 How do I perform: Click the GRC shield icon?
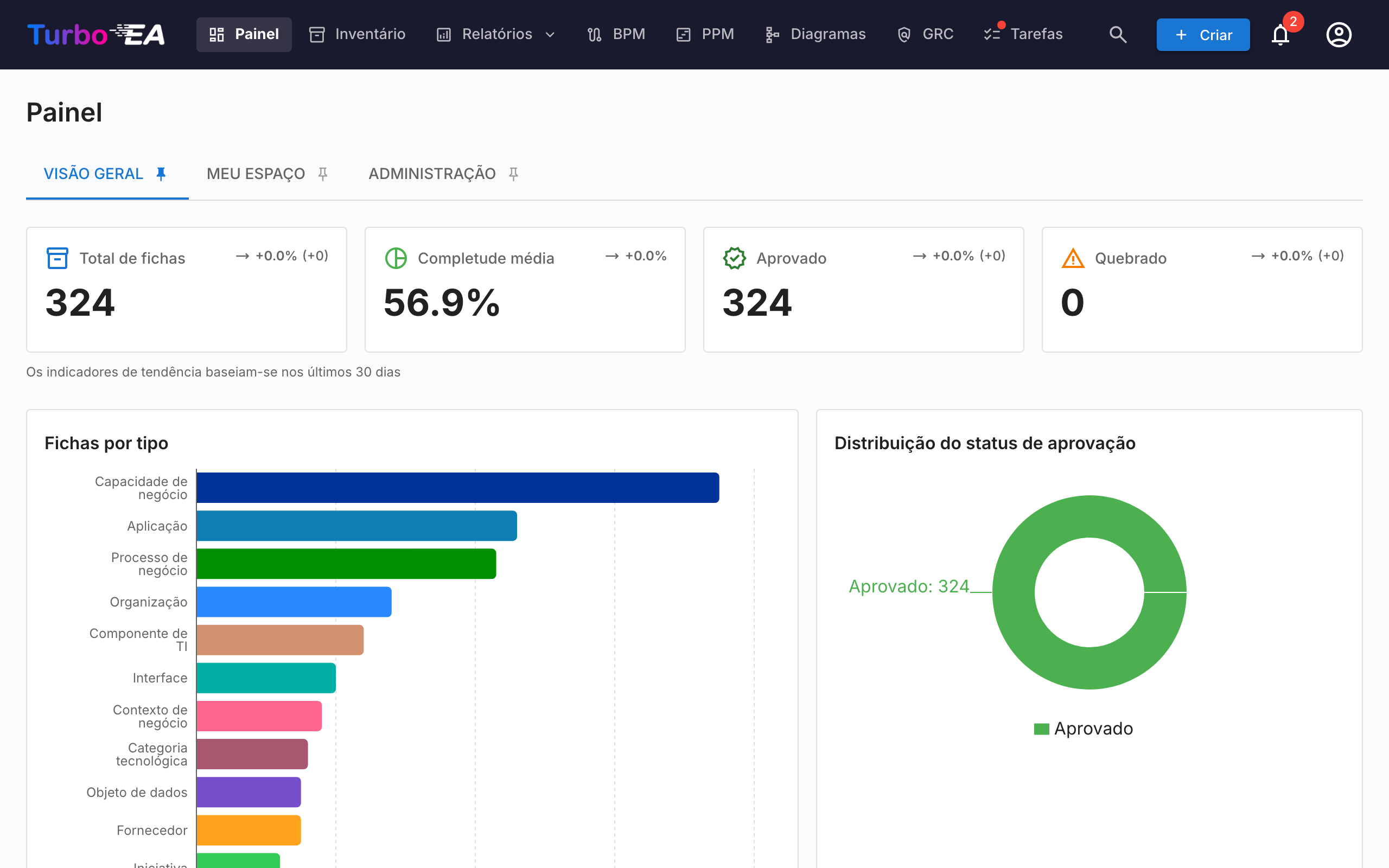click(x=904, y=34)
